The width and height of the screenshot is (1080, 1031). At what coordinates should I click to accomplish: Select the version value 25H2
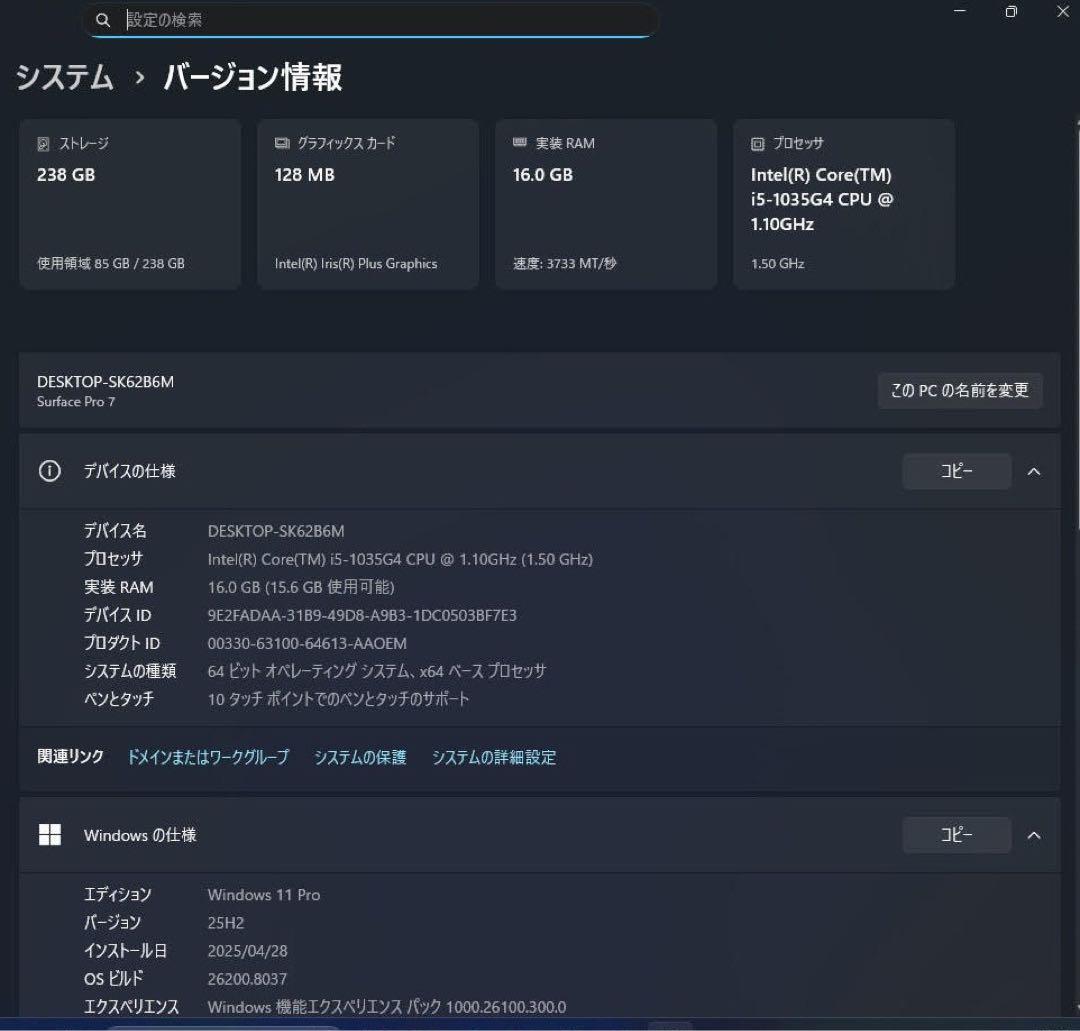(x=226, y=923)
